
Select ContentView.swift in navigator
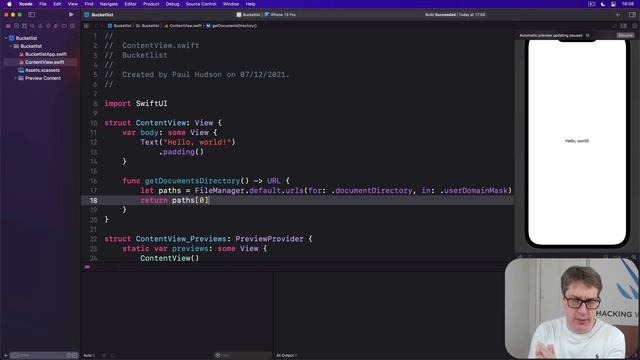44,62
